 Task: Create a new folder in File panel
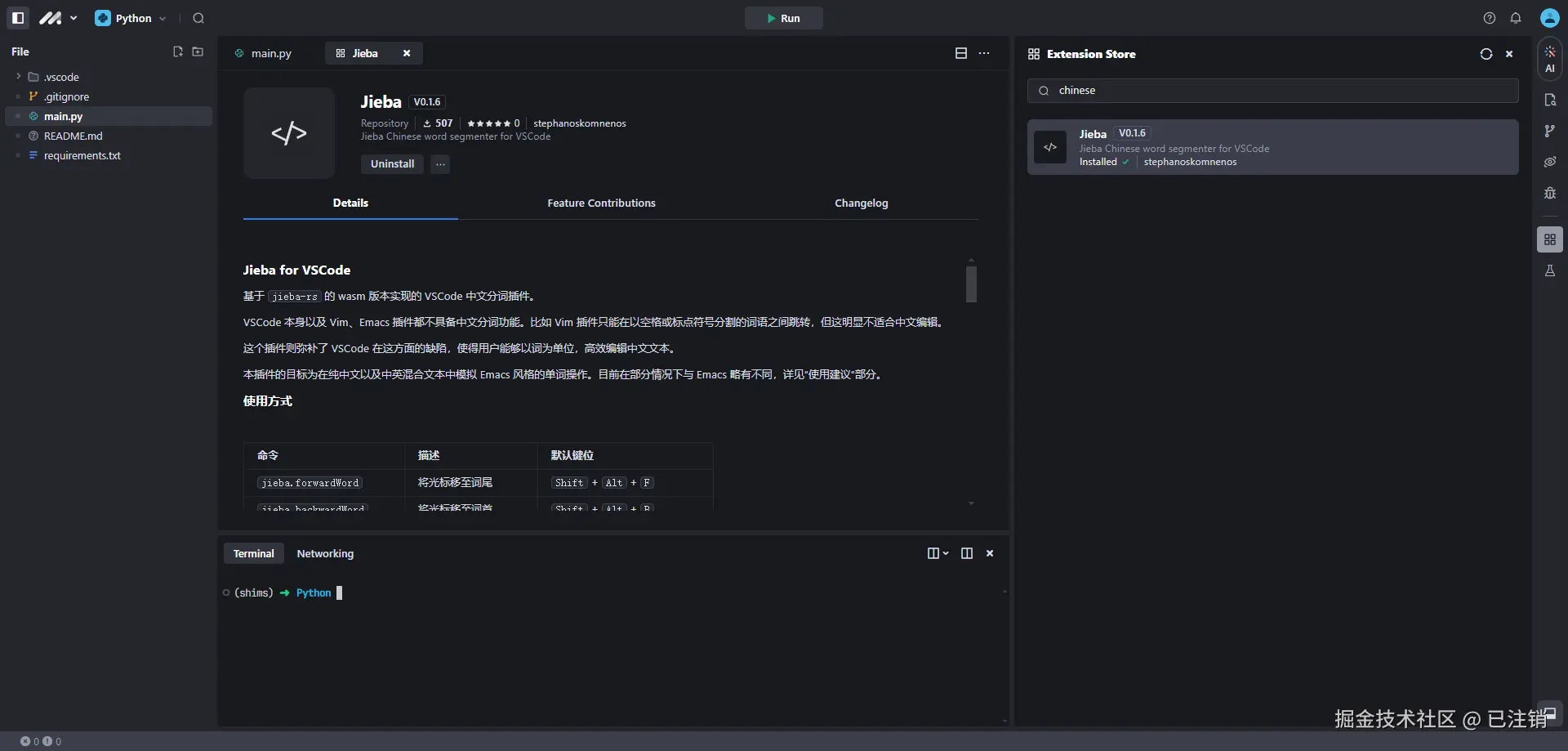tap(198, 51)
